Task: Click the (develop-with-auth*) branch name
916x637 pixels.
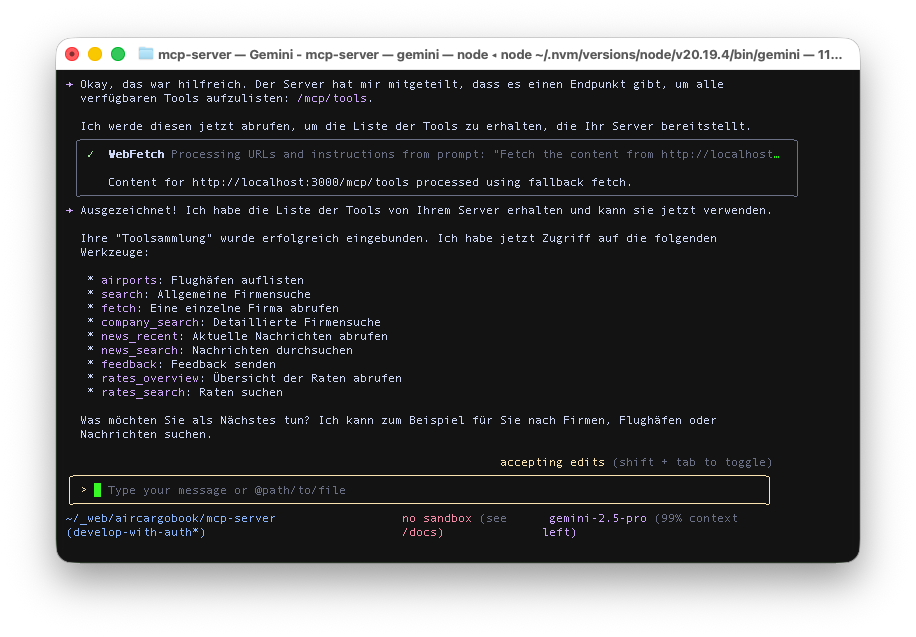Action: click(x=136, y=532)
